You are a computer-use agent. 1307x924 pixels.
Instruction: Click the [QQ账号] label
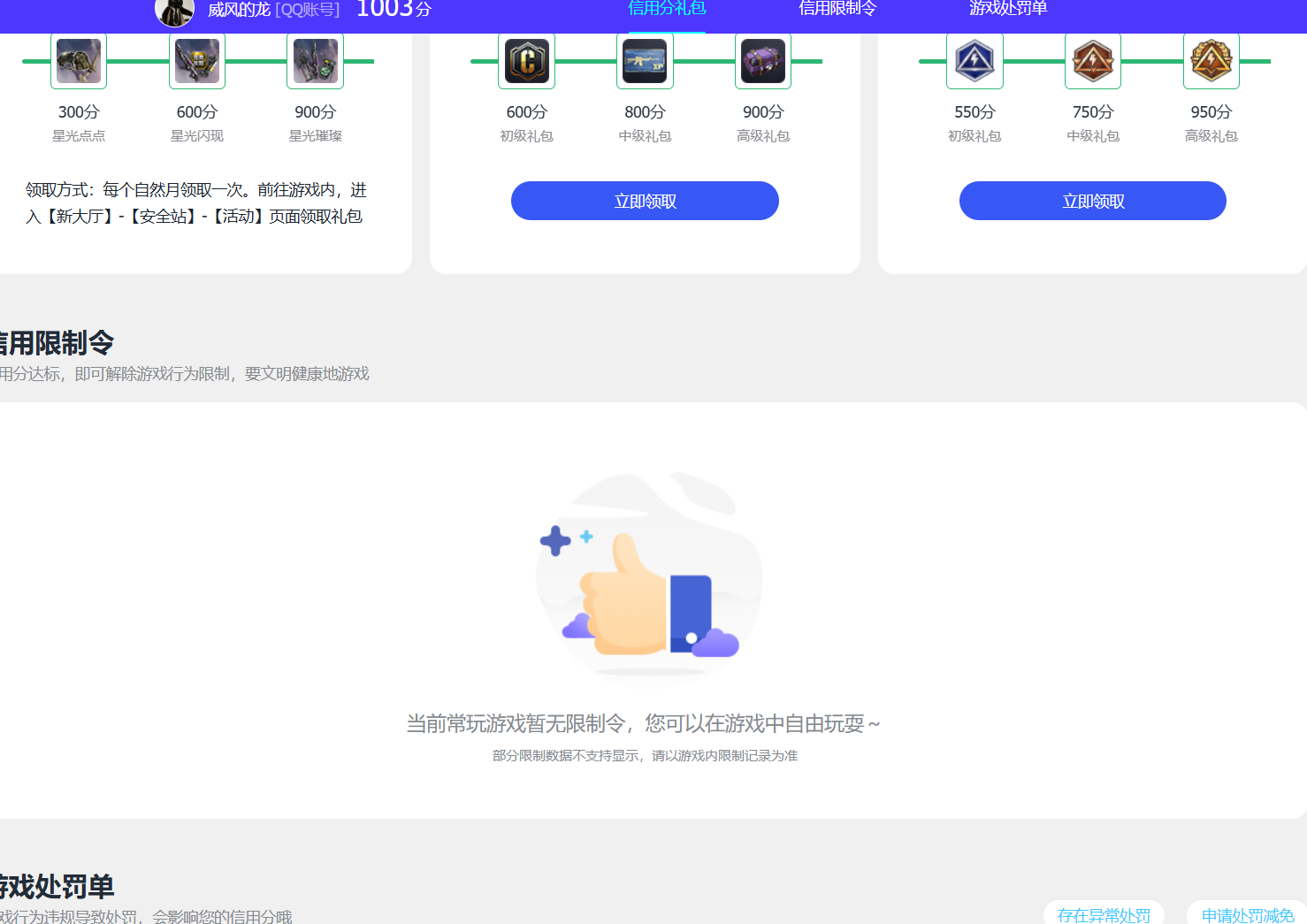[x=308, y=10]
